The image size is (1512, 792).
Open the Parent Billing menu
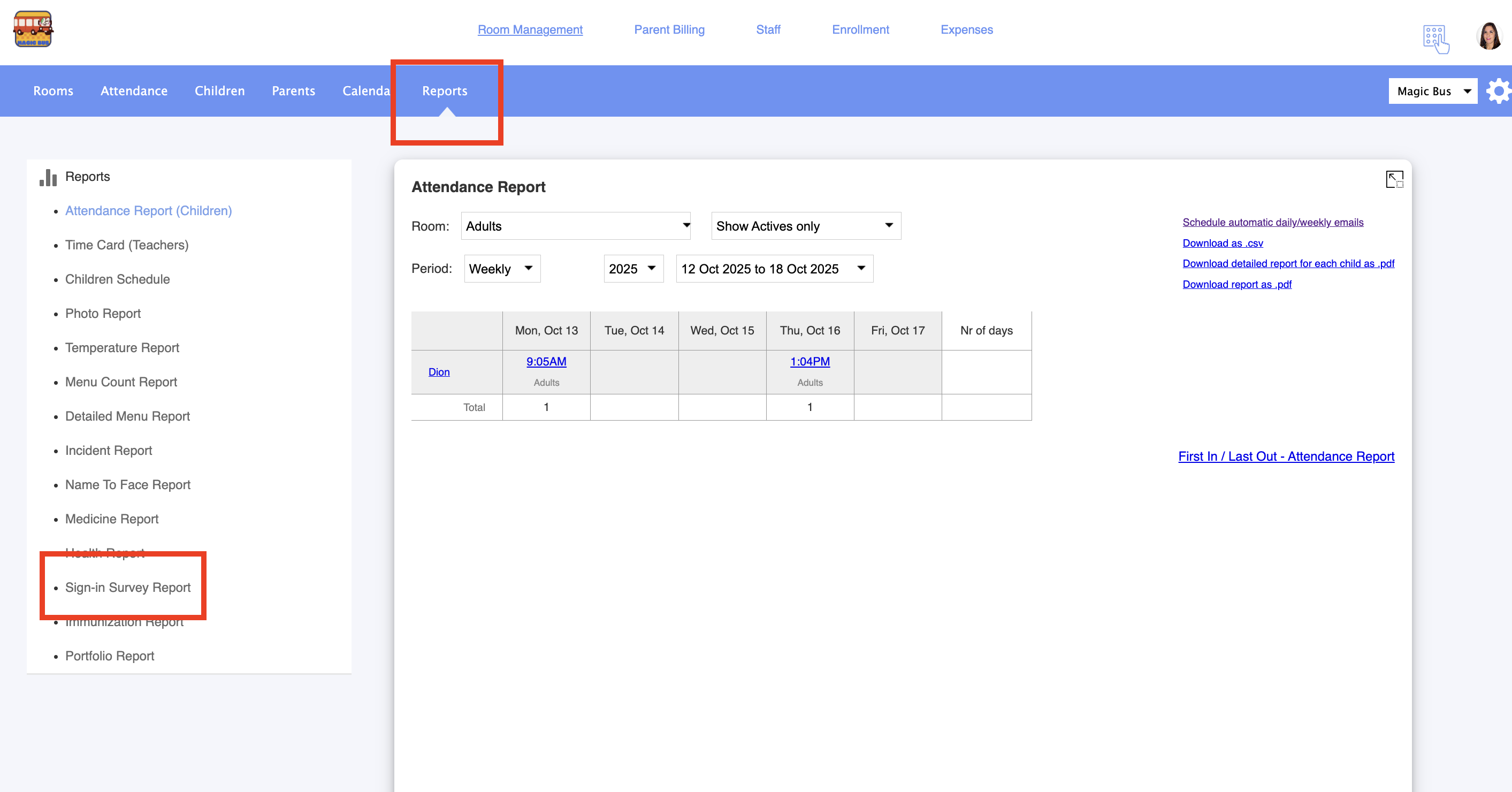click(x=669, y=29)
